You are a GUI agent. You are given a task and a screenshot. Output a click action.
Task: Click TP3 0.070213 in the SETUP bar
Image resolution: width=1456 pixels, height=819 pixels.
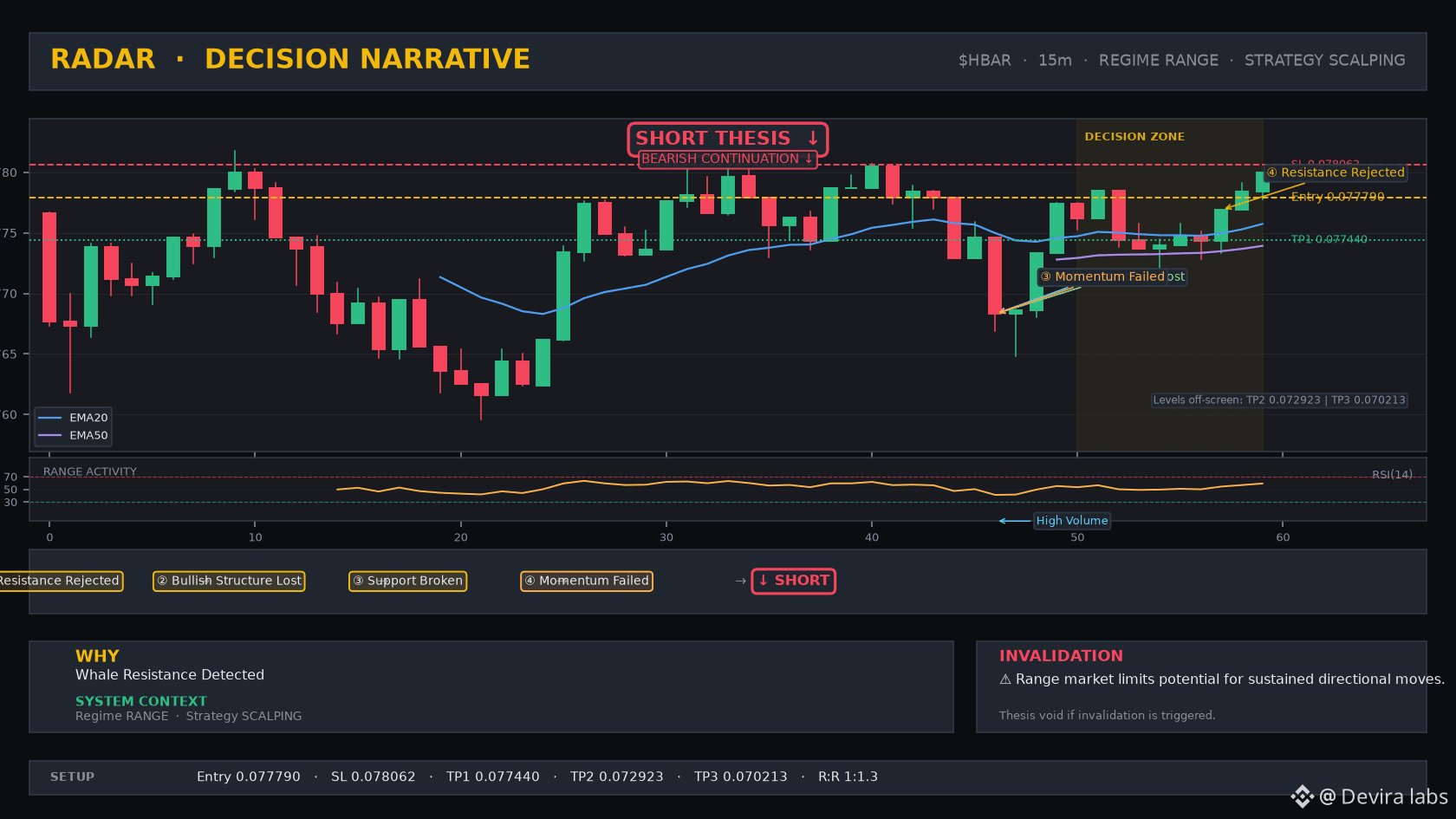coord(741,777)
